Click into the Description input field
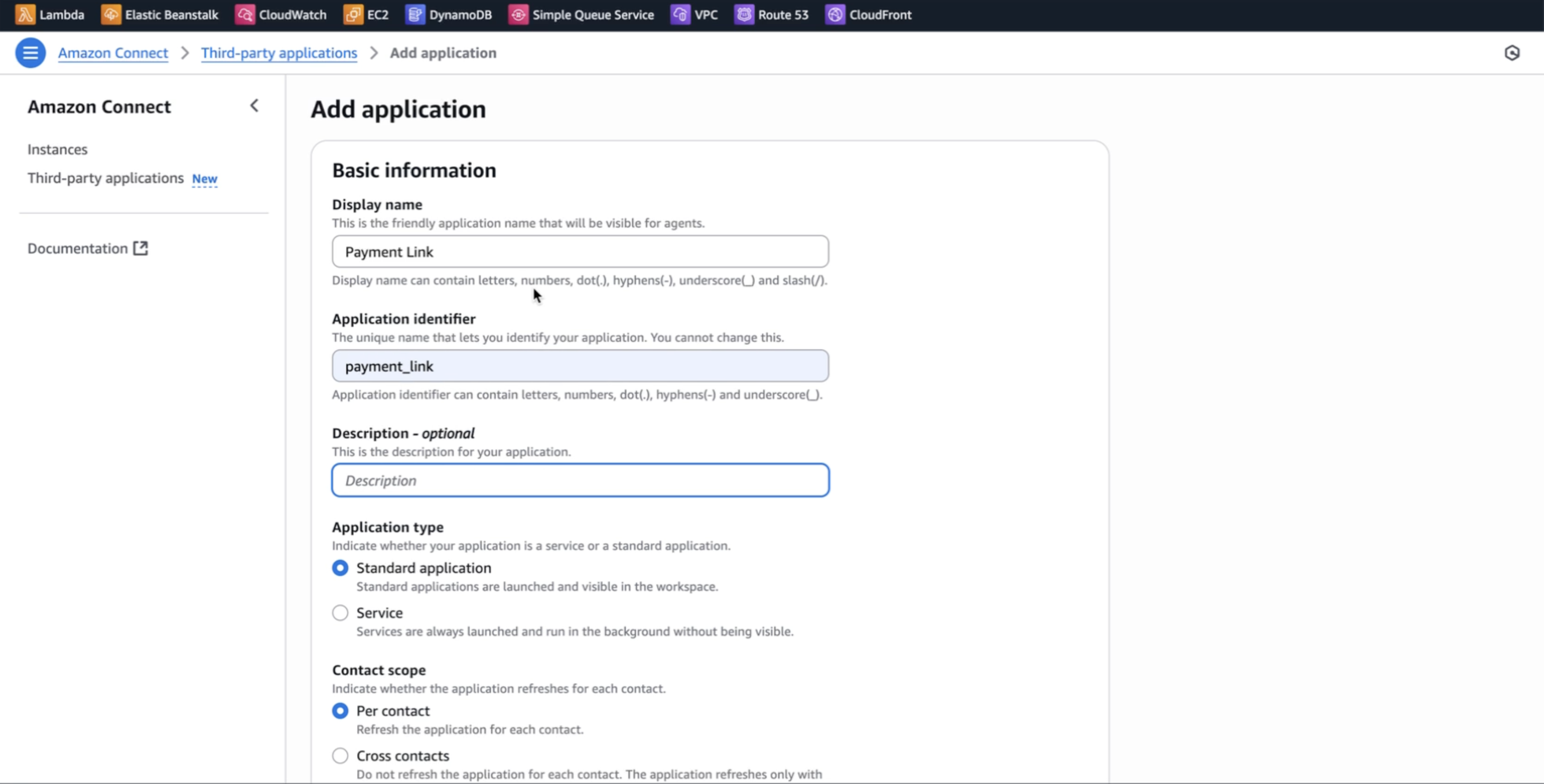 580,480
